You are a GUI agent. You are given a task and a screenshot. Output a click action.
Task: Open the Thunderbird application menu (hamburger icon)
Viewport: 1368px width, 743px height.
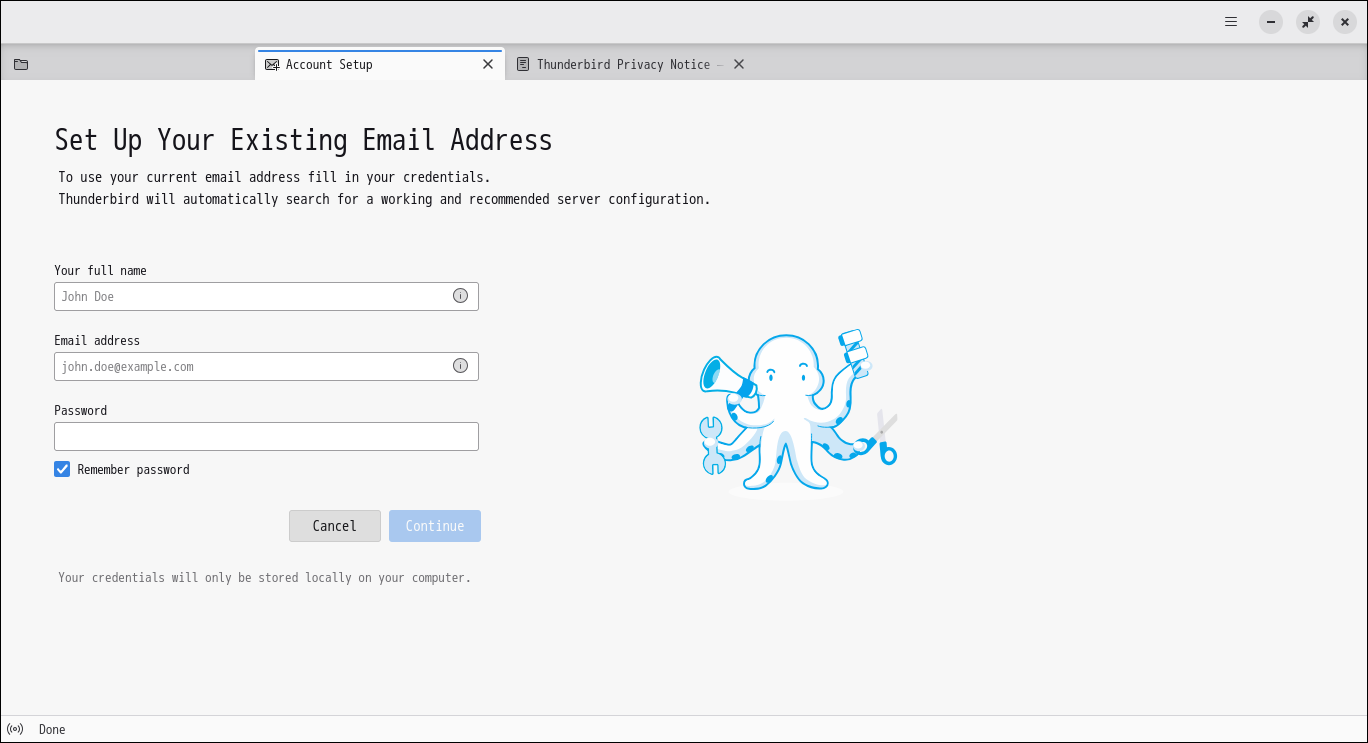point(1231,22)
